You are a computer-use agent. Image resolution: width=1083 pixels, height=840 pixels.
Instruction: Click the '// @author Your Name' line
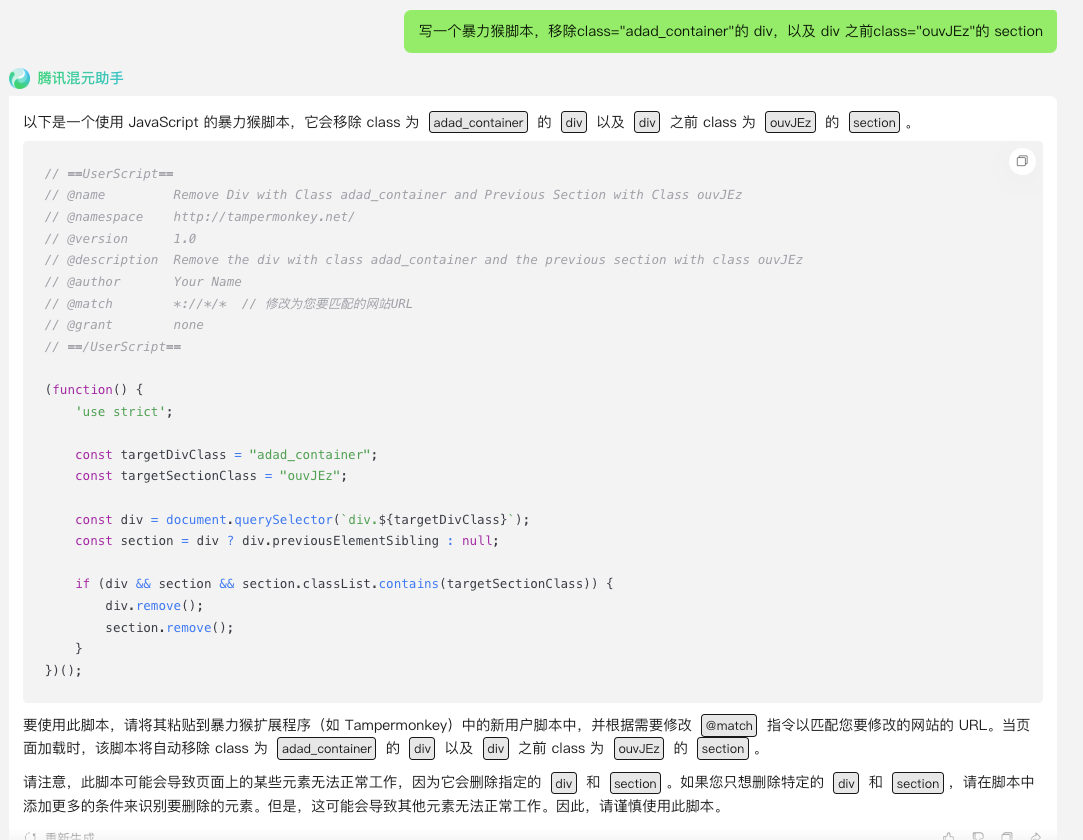143,282
